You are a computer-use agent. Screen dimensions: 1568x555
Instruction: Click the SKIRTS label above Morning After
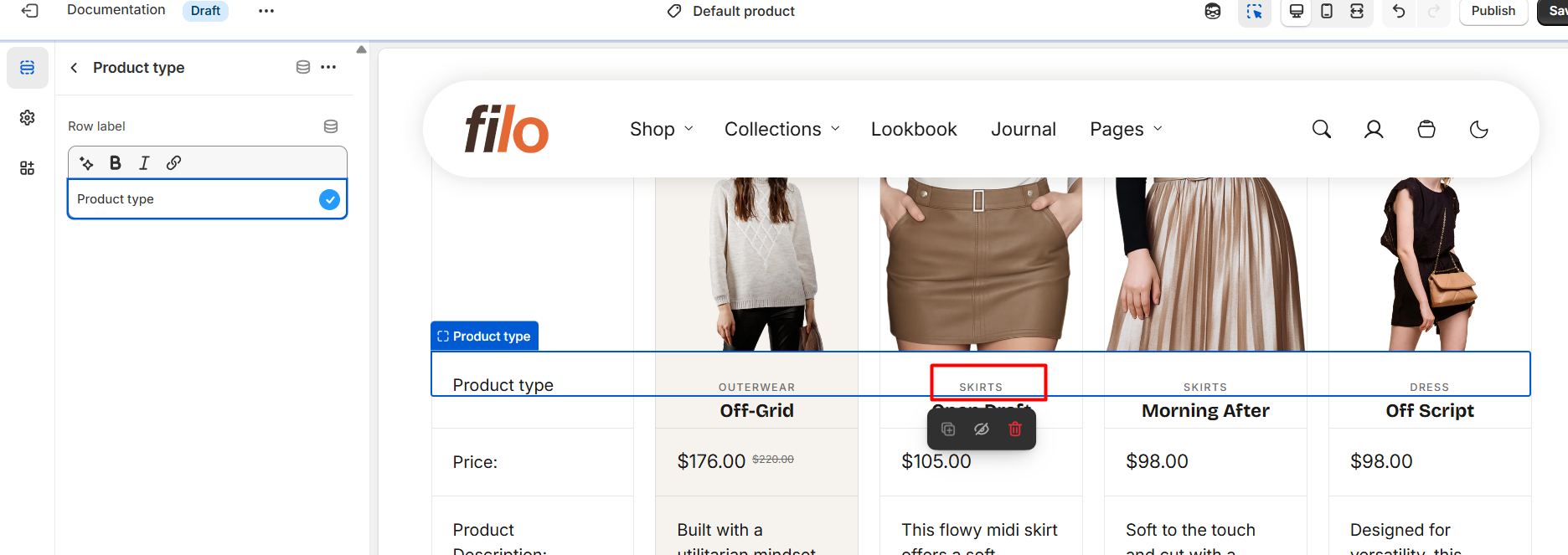[1205, 388]
